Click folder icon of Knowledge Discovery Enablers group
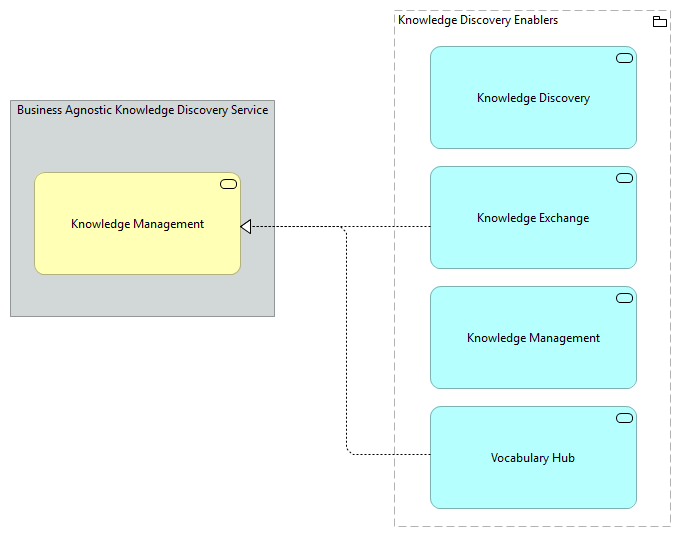Image resolution: width=681 pixels, height=537 pixels. (660, 21)
